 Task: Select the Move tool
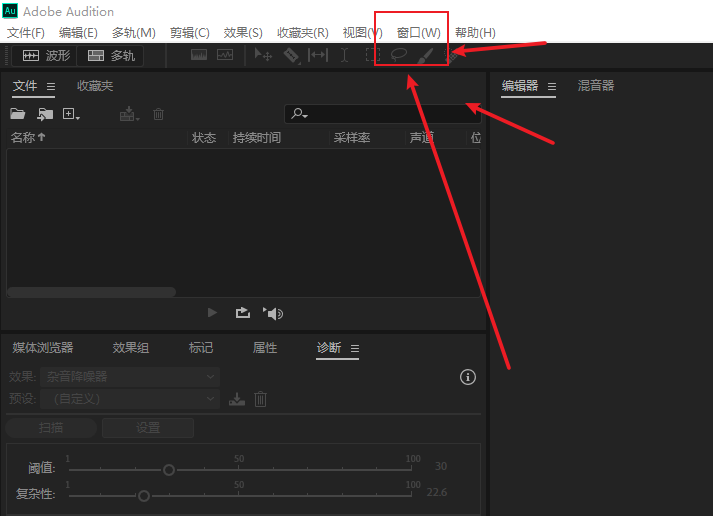click(x=263, y=55)
